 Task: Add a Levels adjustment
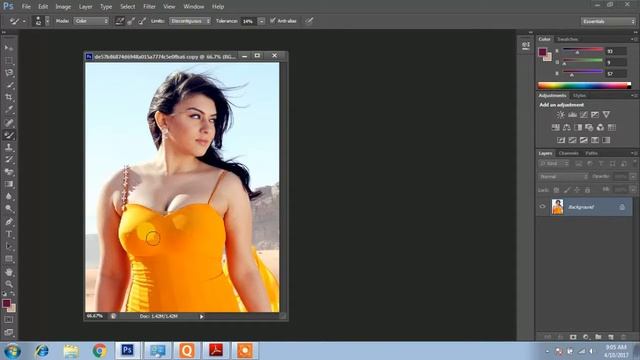(572, 115)
